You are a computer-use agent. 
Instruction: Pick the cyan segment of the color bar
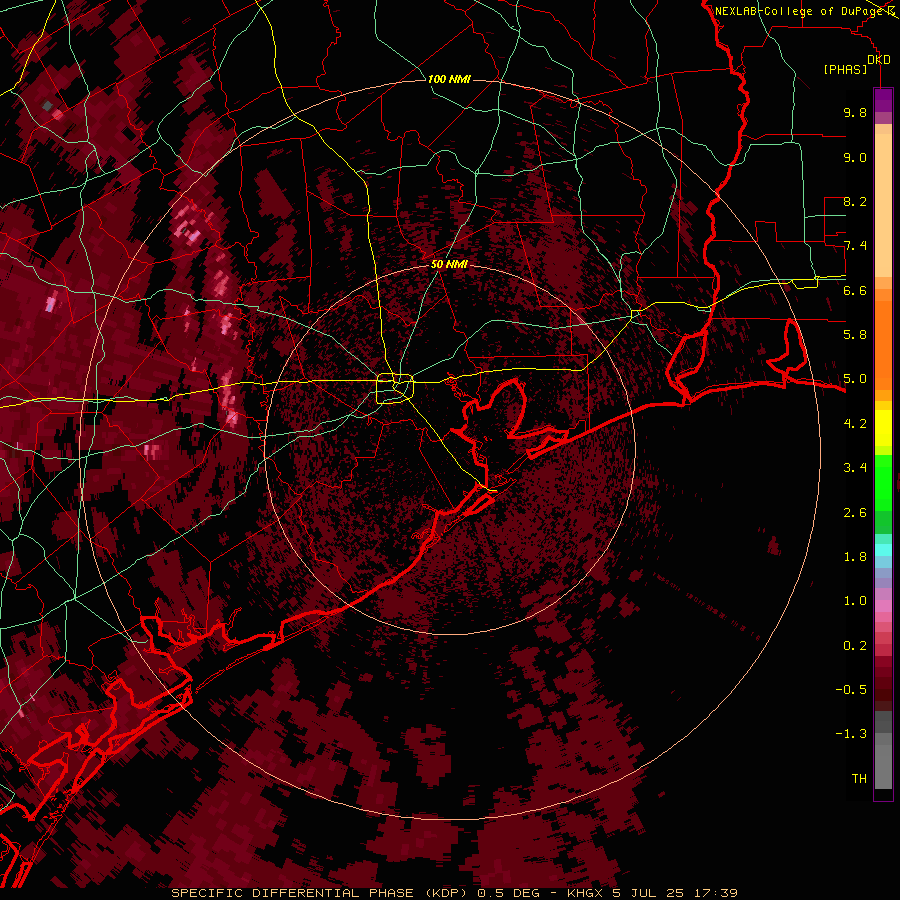pyautogui.click(x=883, y=550)
